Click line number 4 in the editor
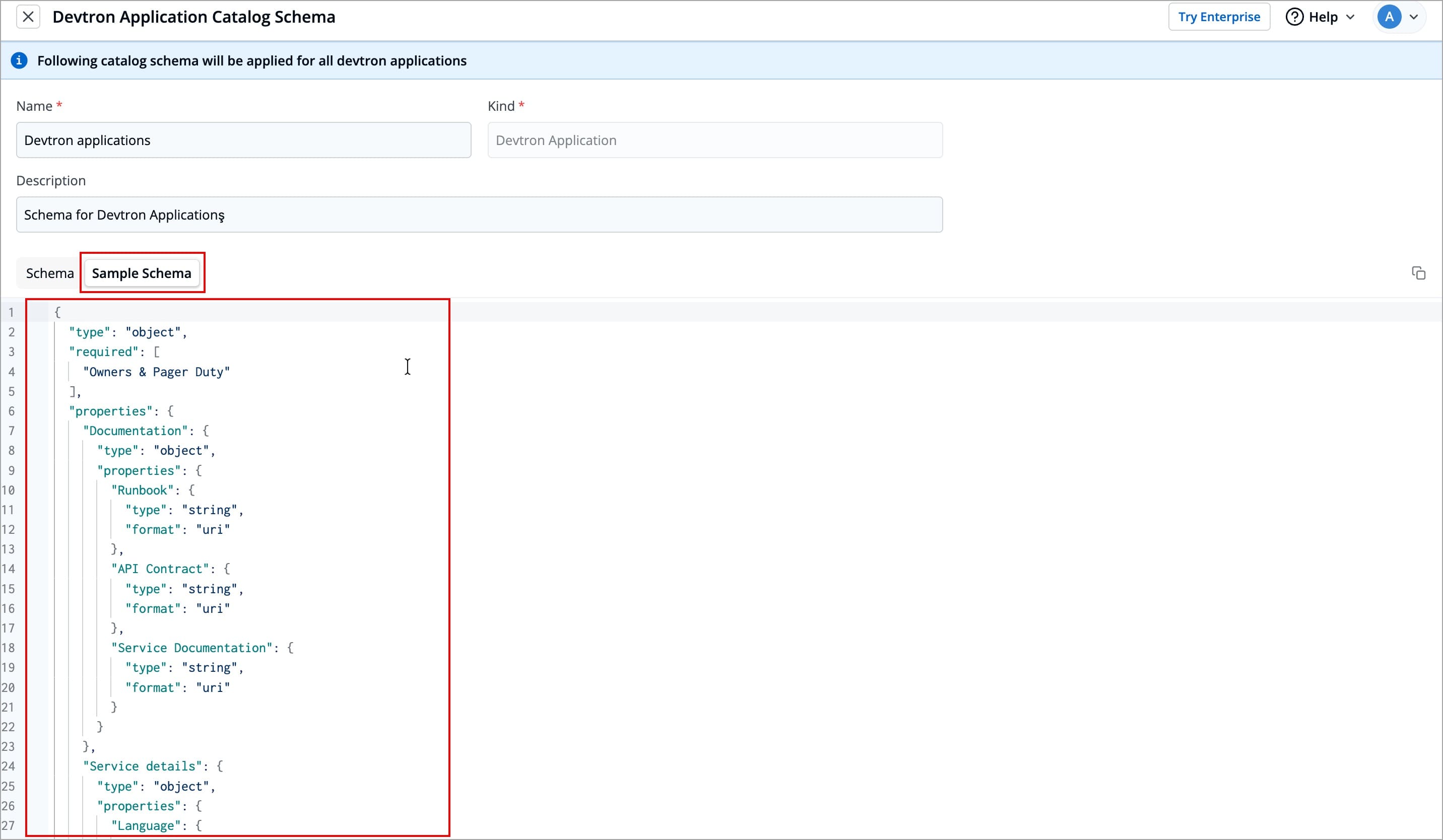 click(12, 371)
